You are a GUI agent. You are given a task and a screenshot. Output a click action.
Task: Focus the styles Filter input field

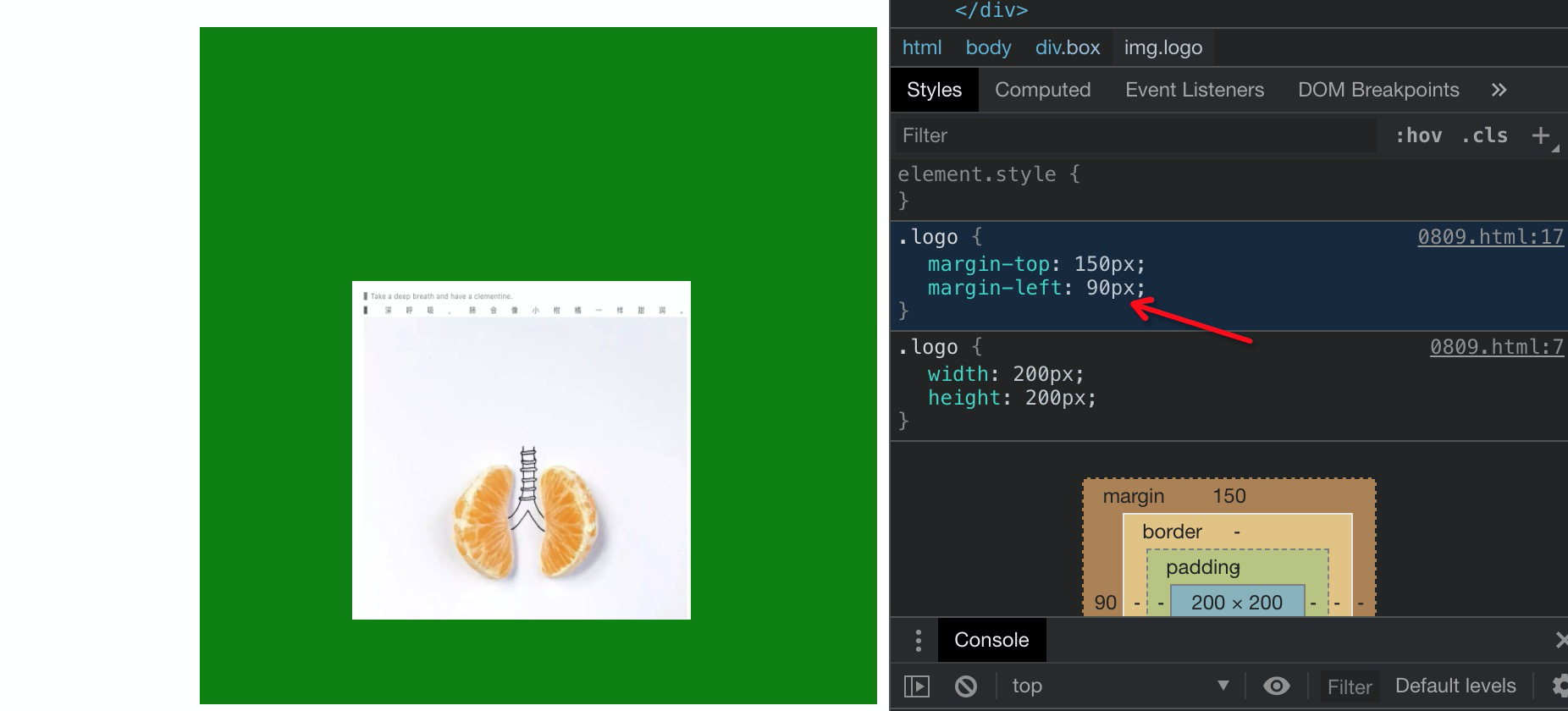1135,135
